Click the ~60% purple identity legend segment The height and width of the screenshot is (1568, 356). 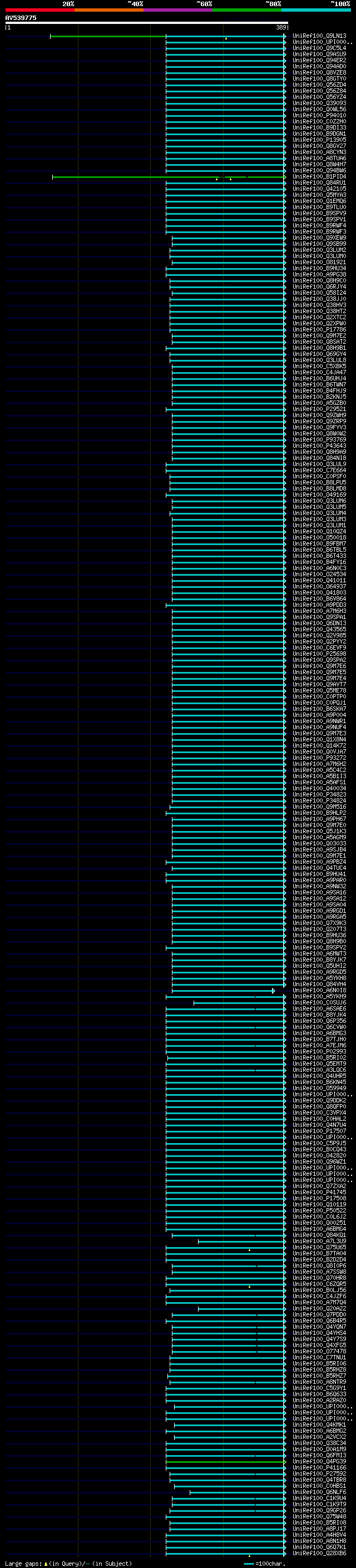point(177,10)
